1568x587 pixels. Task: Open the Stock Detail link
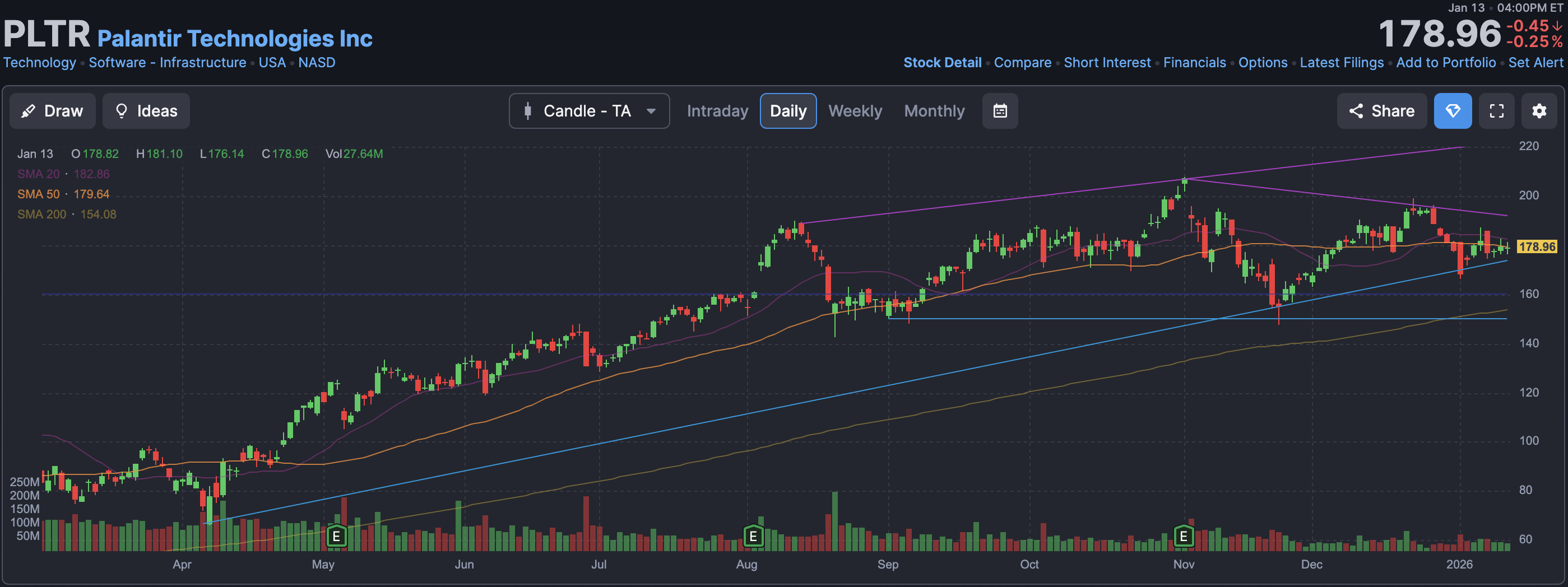tap(942, 63)
